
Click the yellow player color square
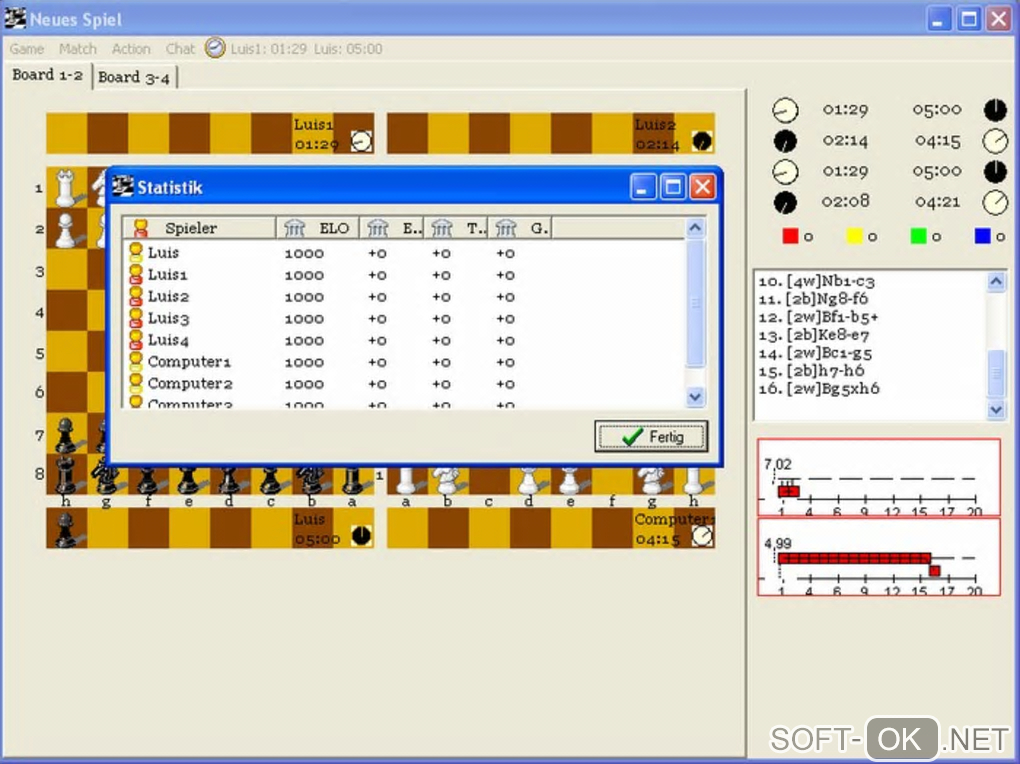pyautogui.click(x=853, y=236)
